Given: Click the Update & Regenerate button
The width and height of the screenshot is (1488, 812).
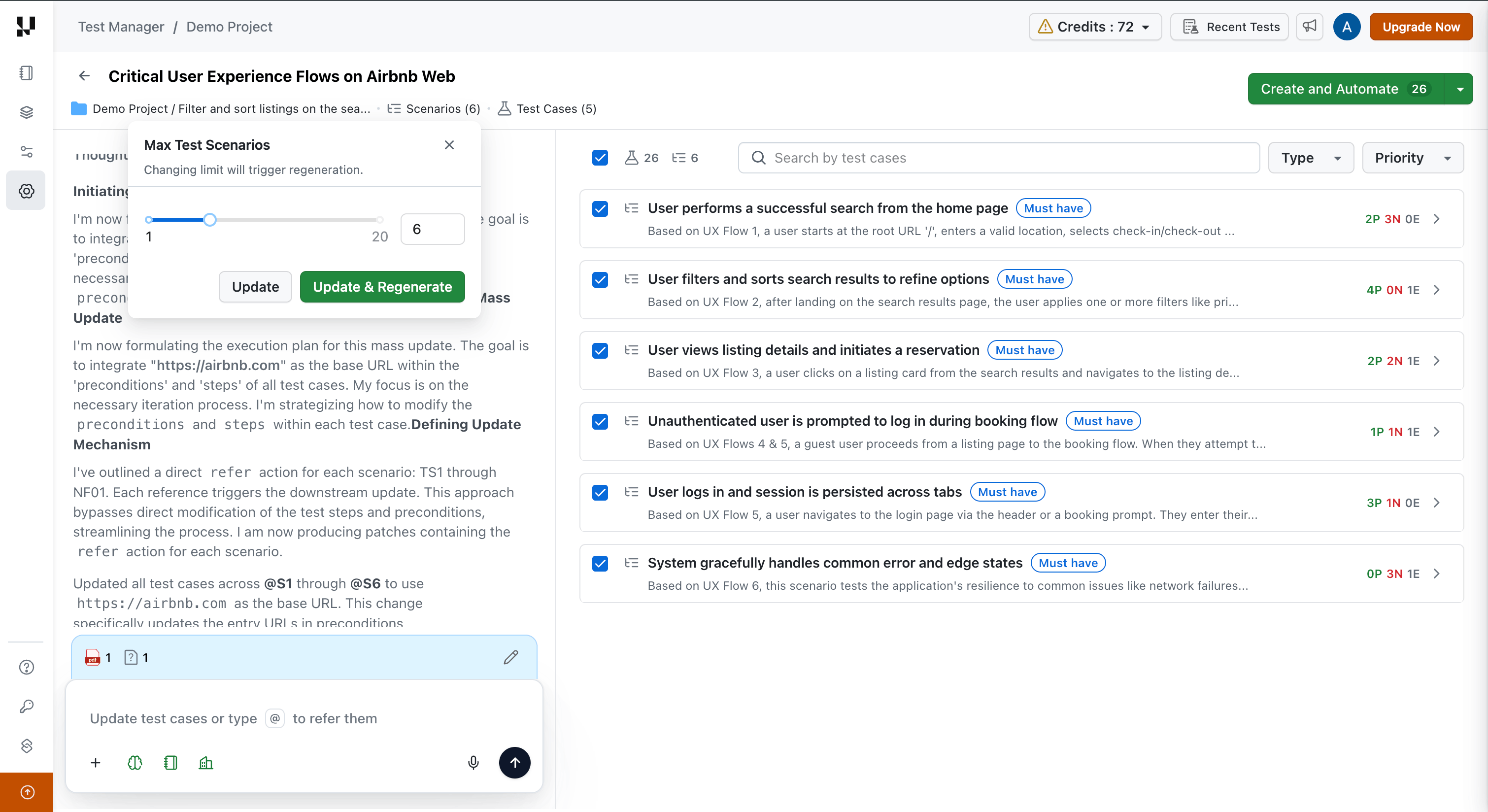Looking at the screenshot, I should pos(382,287).
